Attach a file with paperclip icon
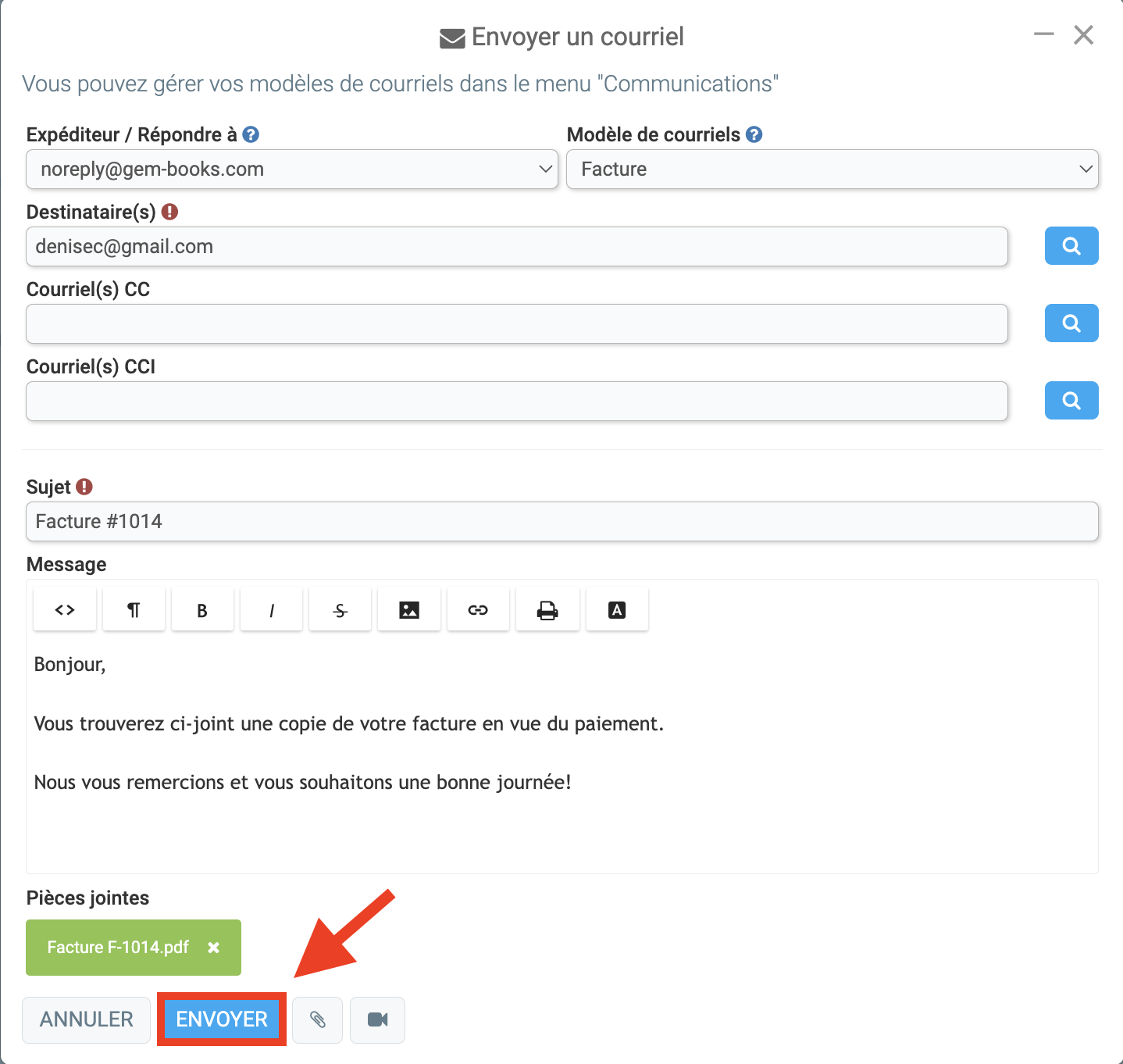The width and height of the screenshot is (1123, 1064). pos(318,1019)
